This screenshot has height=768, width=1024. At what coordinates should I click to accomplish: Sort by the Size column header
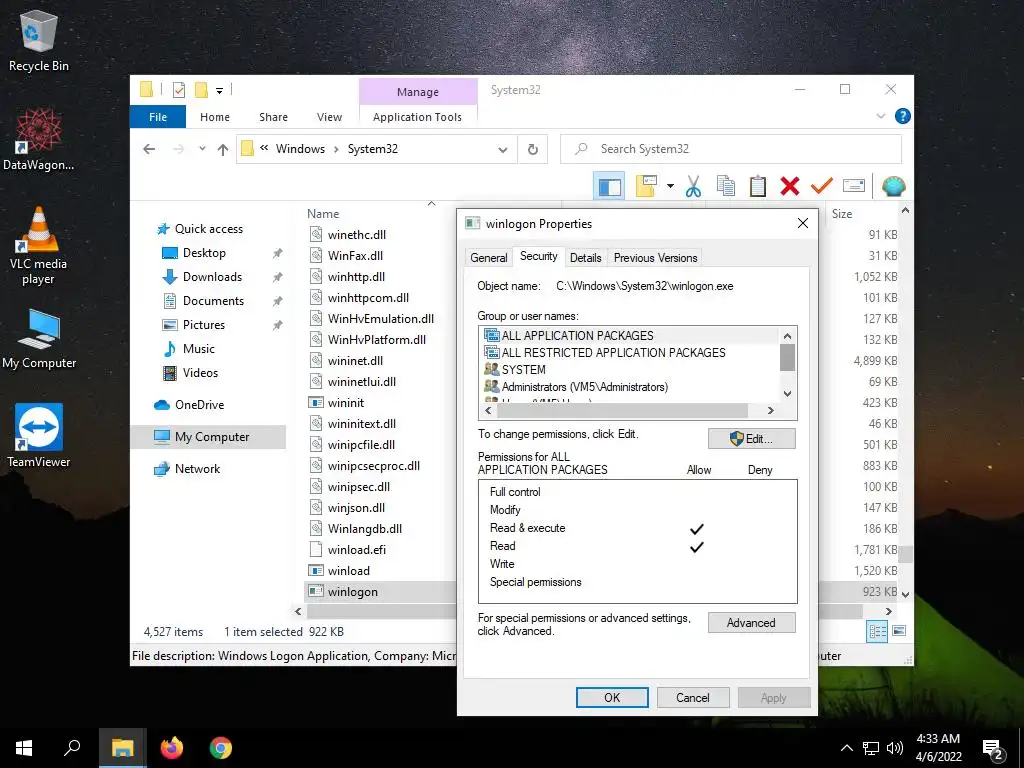click(x=842, y=214)
